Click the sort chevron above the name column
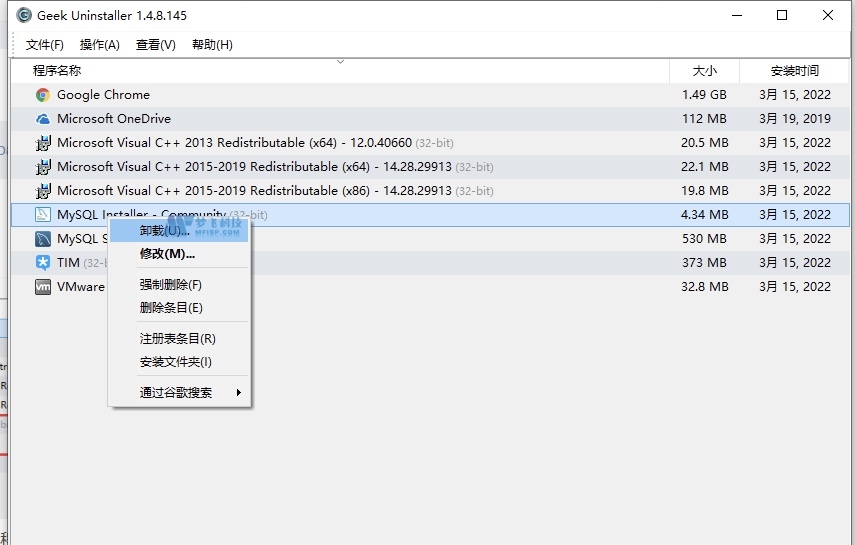 (x=340, y=62)
